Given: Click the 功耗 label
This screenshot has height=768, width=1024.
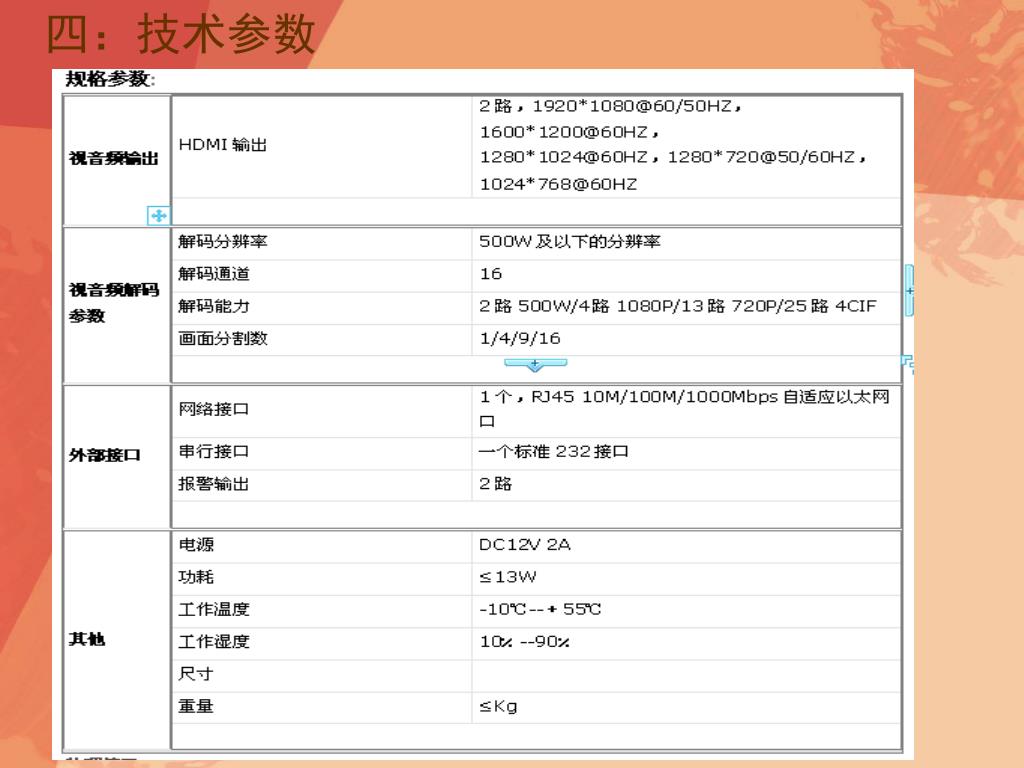Looking at the screenshot, I should [x=196, y=577].
